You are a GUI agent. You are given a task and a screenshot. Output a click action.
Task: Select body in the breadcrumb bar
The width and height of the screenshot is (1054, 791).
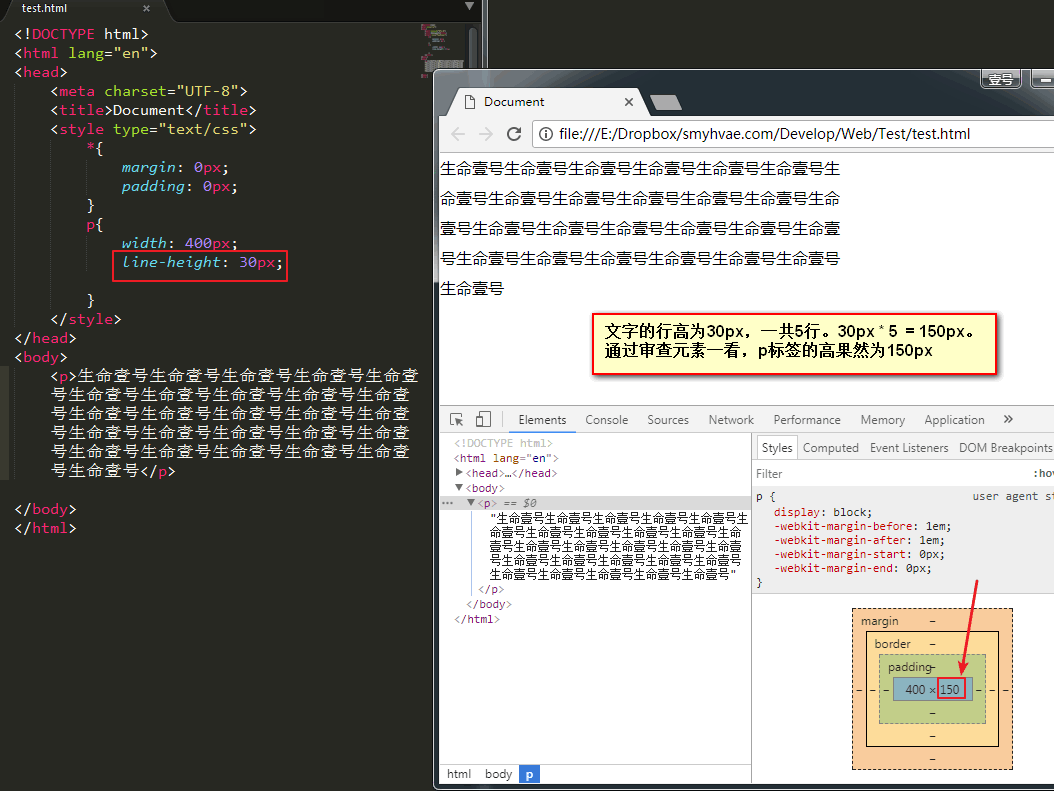pyautogui.click(x=498, y=773)
